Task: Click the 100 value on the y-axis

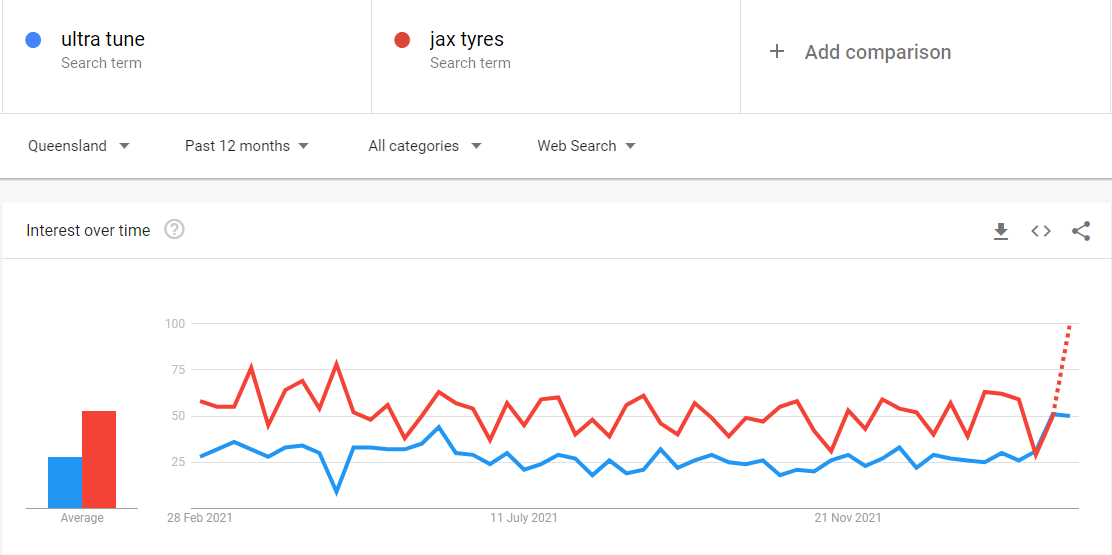Action: pyautogui.click(x=175, y=324)
